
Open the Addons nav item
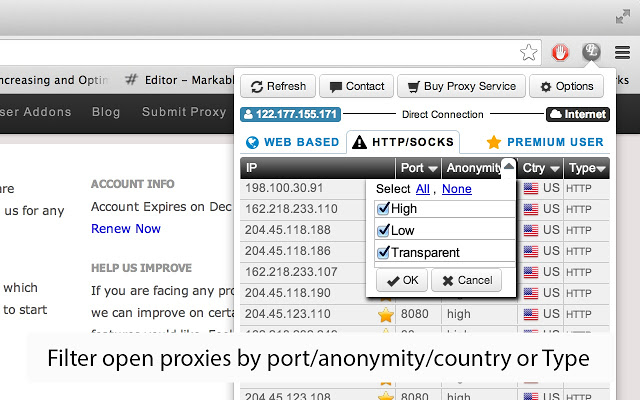pyautogui.click(x=36, y=112)
